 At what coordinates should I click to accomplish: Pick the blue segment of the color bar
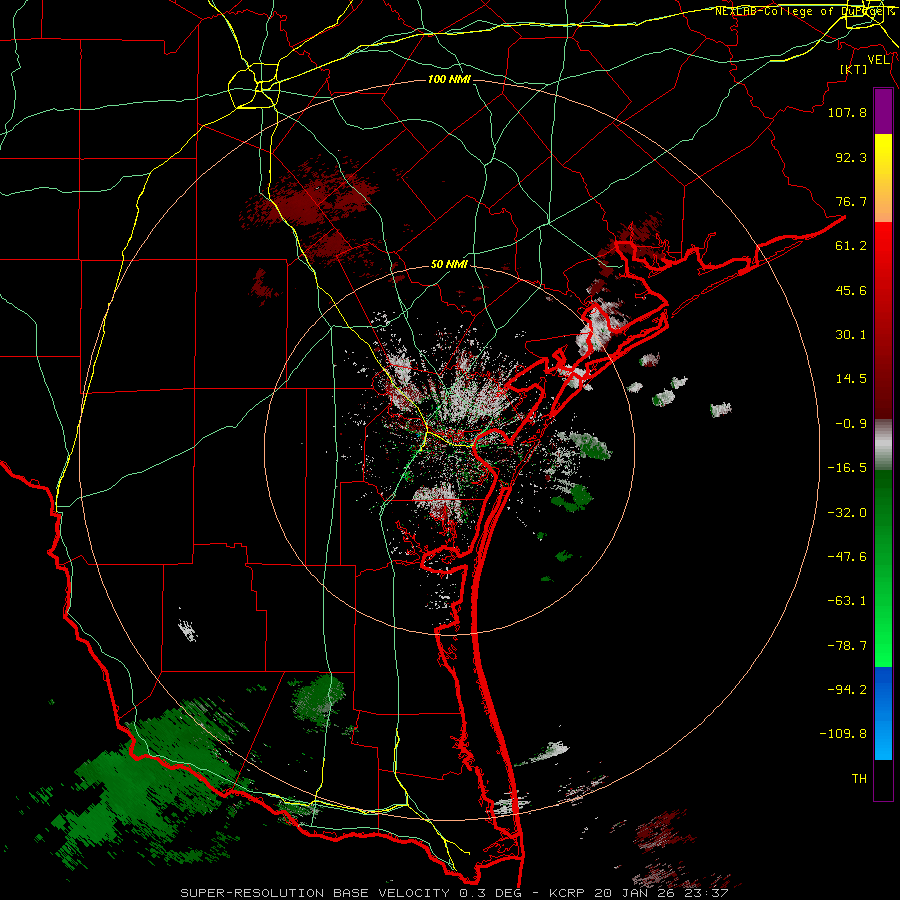pyautogui.click(x=884, y=713)
